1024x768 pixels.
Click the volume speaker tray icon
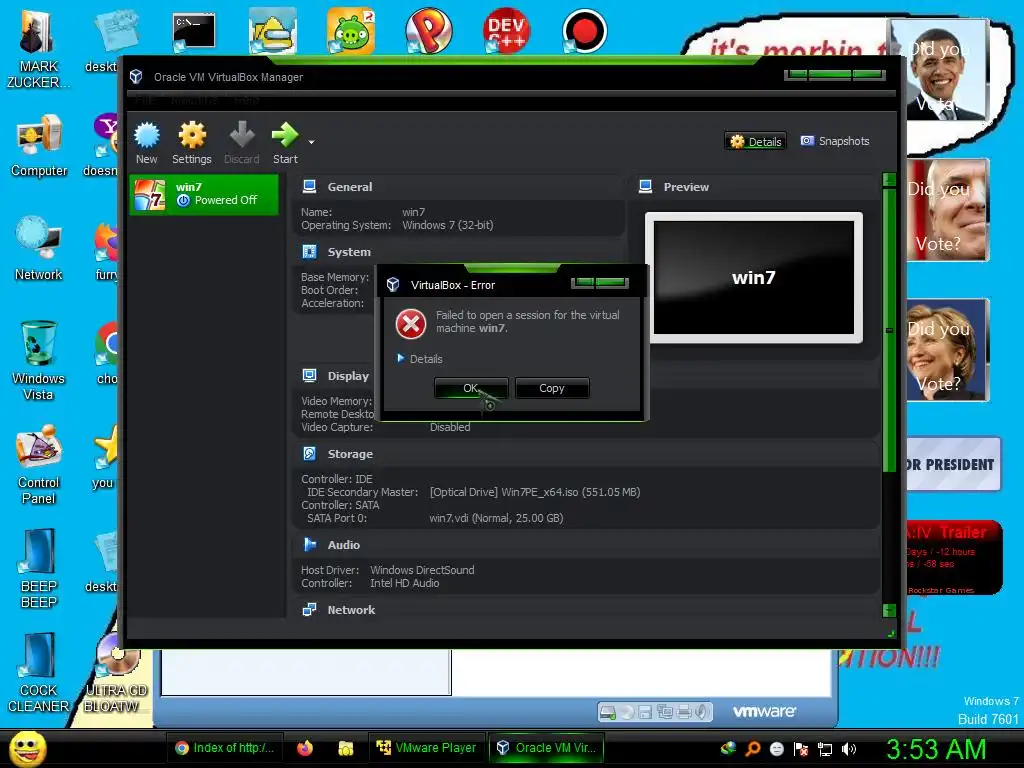[848, 749]
